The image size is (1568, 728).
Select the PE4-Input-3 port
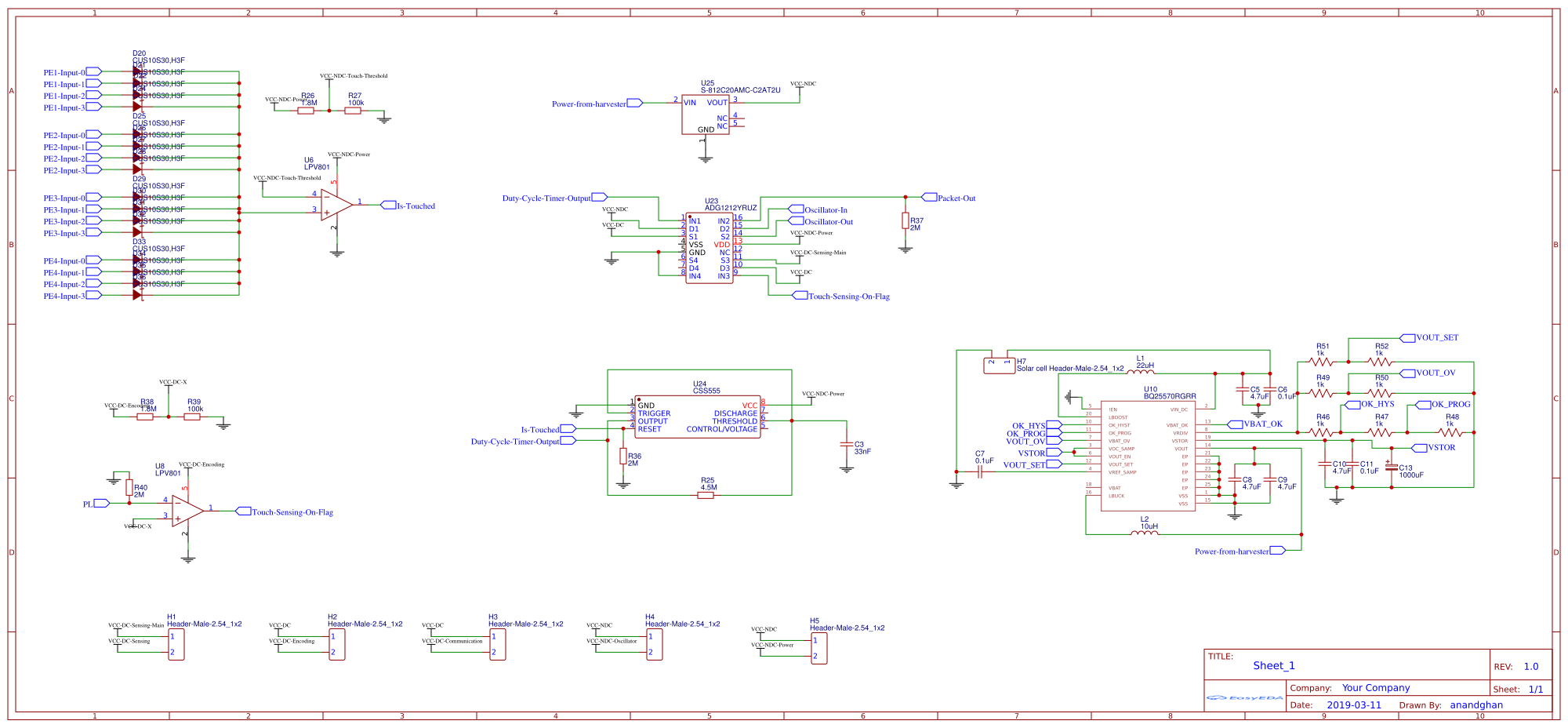73,296
